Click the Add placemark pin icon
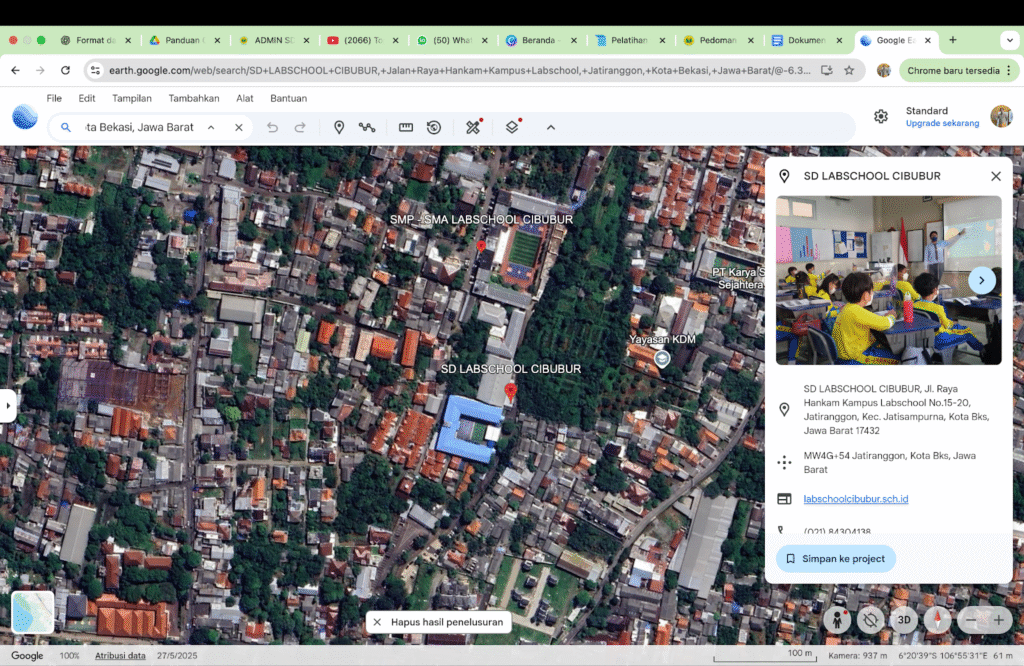The width and height of the screenshot is (1024, 666). click(338, 127)
